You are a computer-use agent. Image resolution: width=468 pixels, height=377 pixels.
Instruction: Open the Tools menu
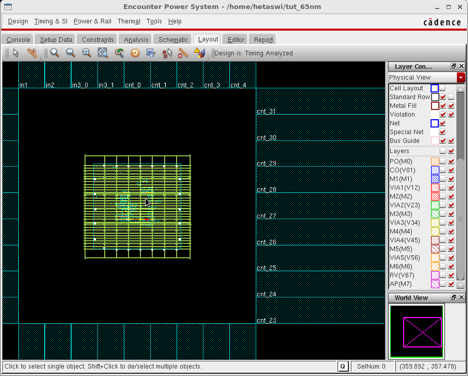pyautogui.click(x=154, y=21)
